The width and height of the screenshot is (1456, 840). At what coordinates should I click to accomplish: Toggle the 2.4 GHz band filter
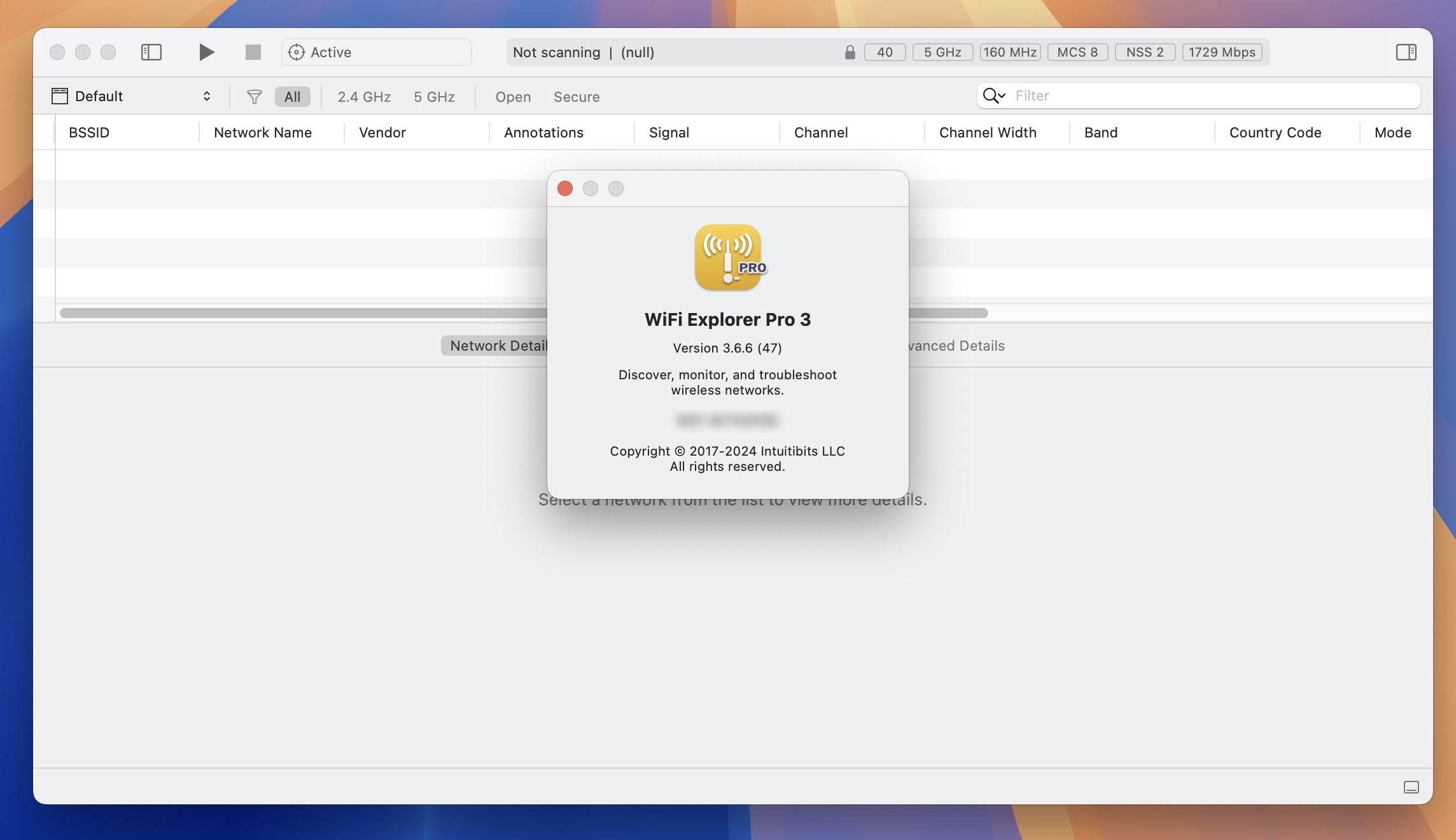pyautogui.click(x=364, y=95)
